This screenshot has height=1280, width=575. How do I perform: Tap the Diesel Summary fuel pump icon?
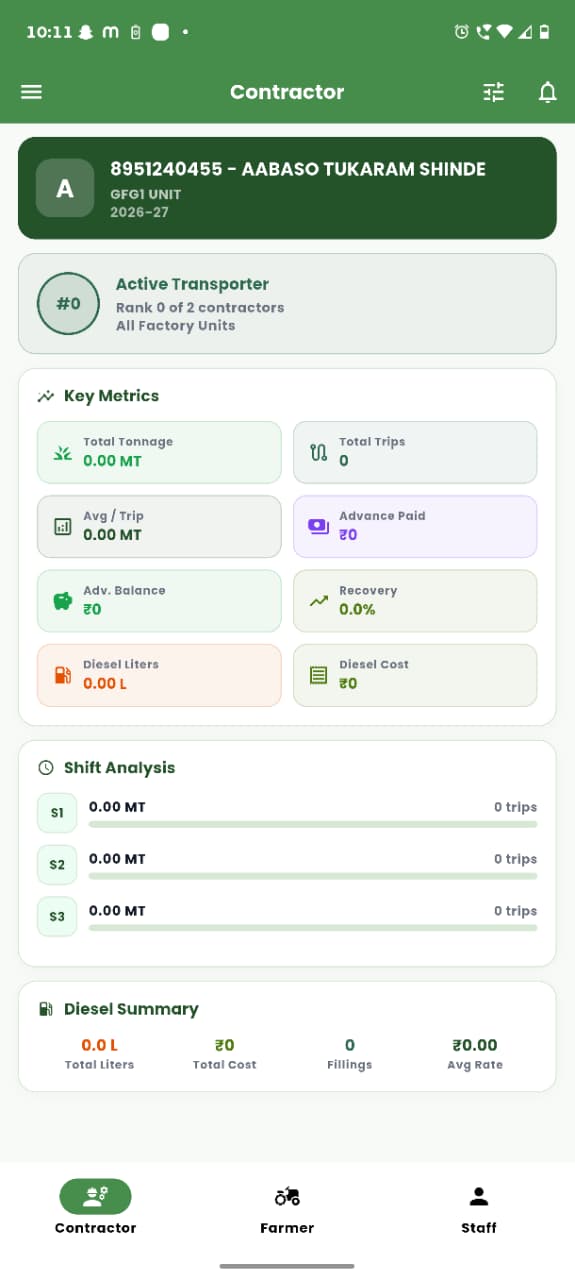(x=45, y=1009)
